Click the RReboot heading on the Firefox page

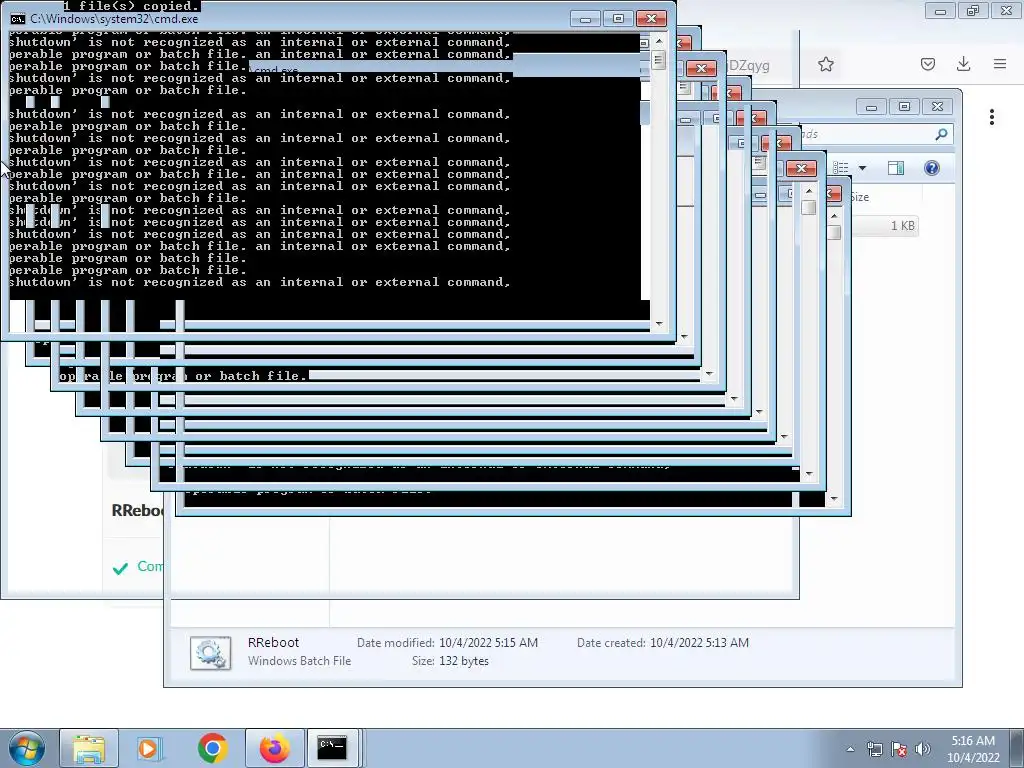(x=137, y=510)
